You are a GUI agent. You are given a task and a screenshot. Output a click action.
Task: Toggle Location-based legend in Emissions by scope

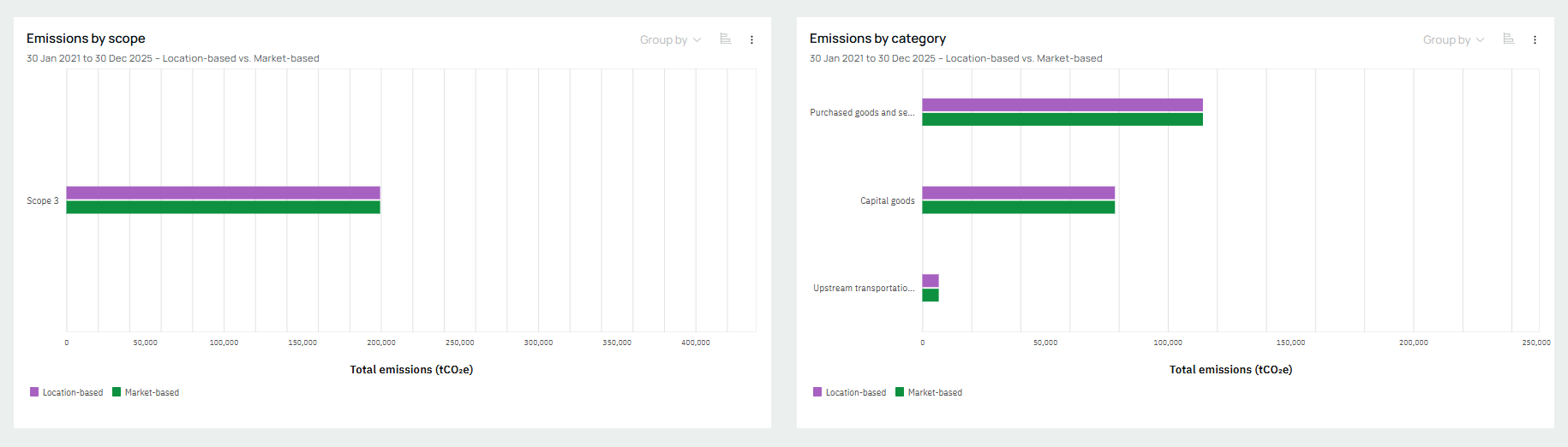pos(66,392)
